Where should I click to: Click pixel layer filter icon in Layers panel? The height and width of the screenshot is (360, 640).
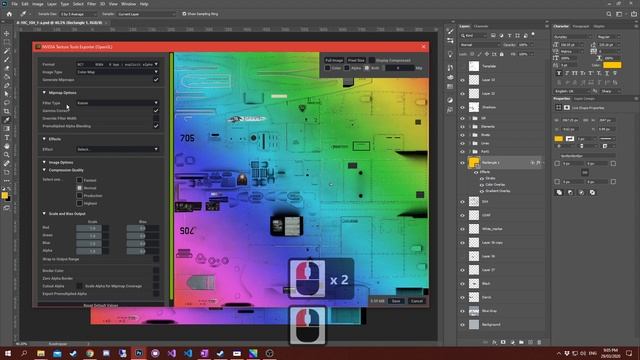point(493,36)
